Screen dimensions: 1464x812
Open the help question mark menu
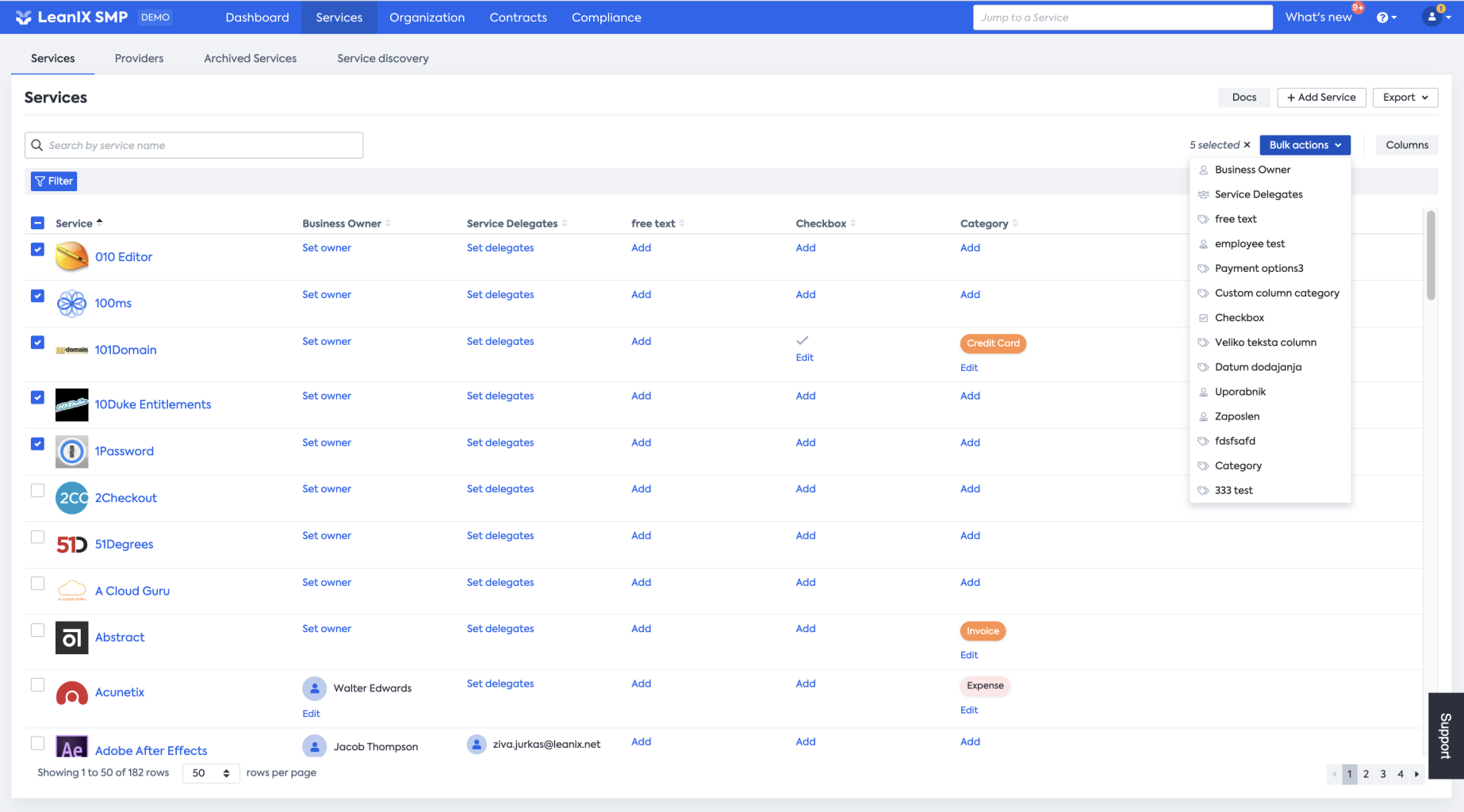1386,17
